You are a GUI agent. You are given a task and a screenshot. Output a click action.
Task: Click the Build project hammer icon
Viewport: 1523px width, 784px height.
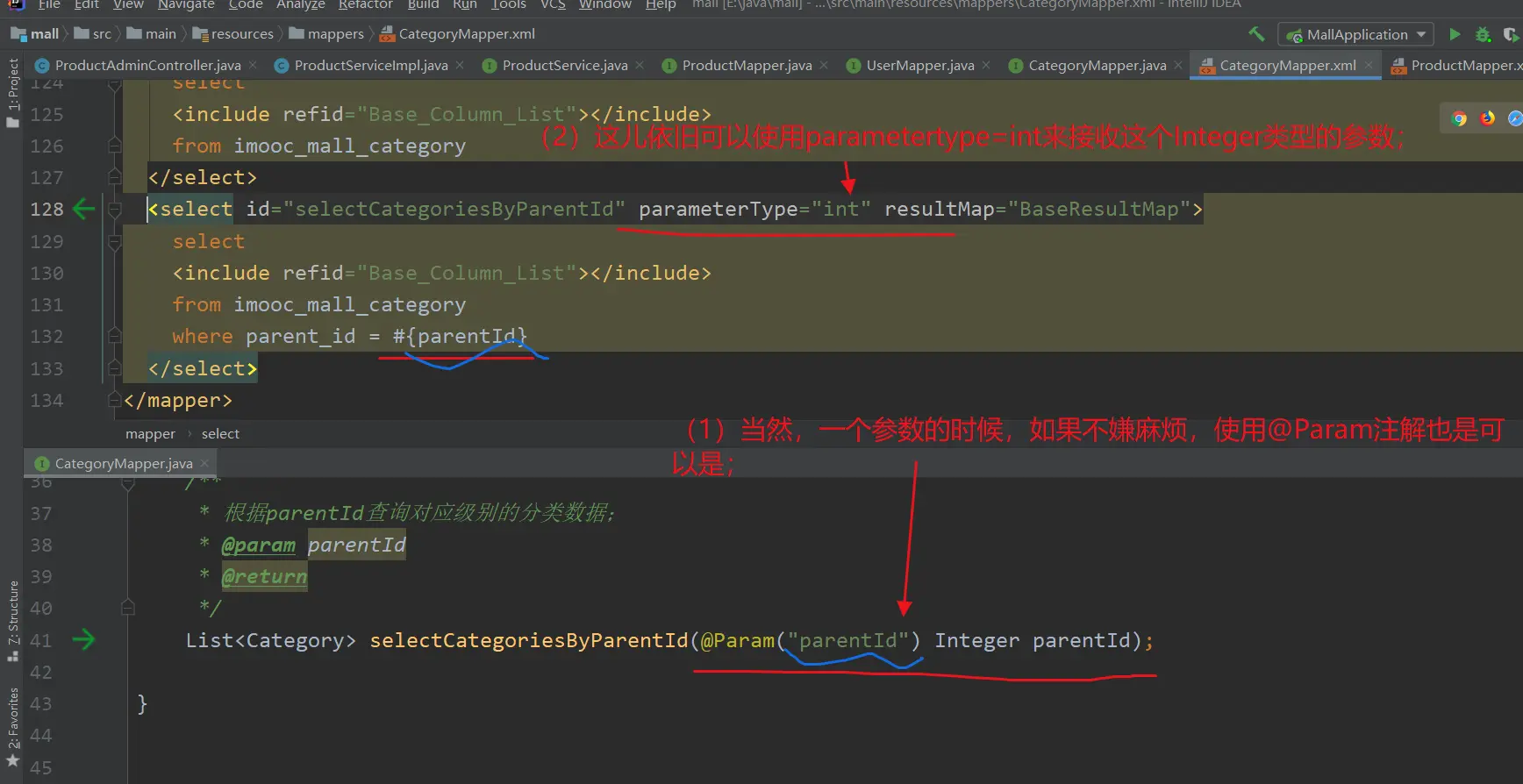point(1256,34)
